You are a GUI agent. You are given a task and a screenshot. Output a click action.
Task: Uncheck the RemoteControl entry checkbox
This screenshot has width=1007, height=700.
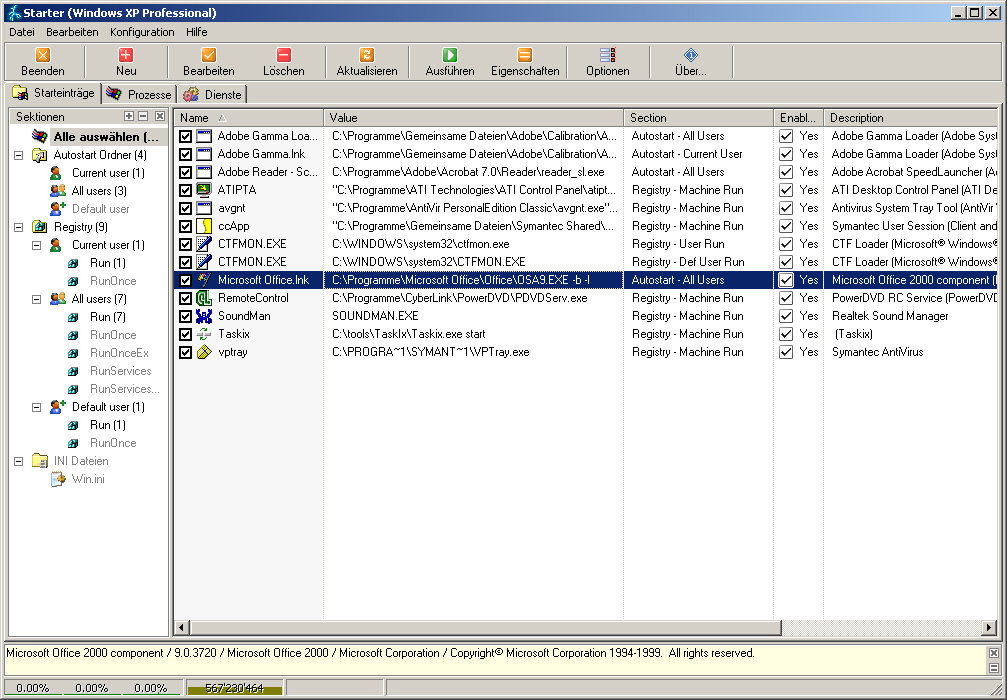[186, 298]
